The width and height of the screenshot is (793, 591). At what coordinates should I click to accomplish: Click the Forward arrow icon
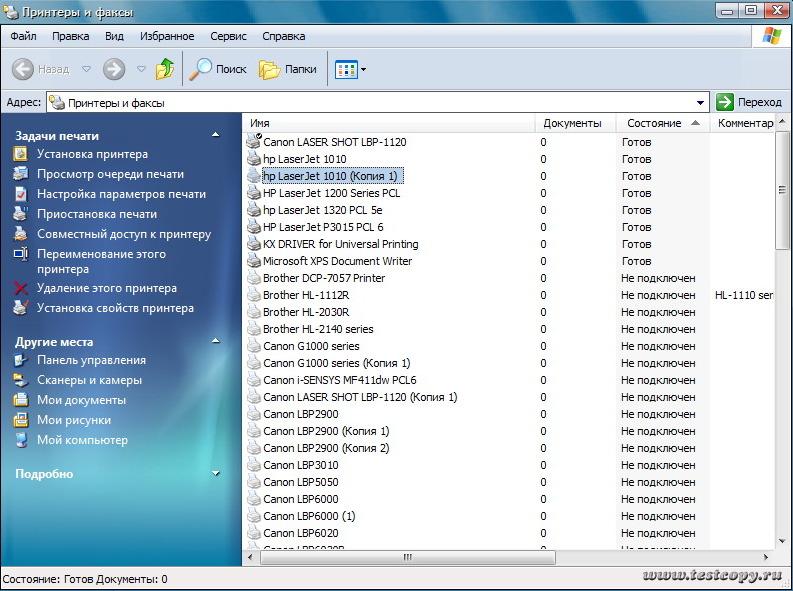pos(114,69)
